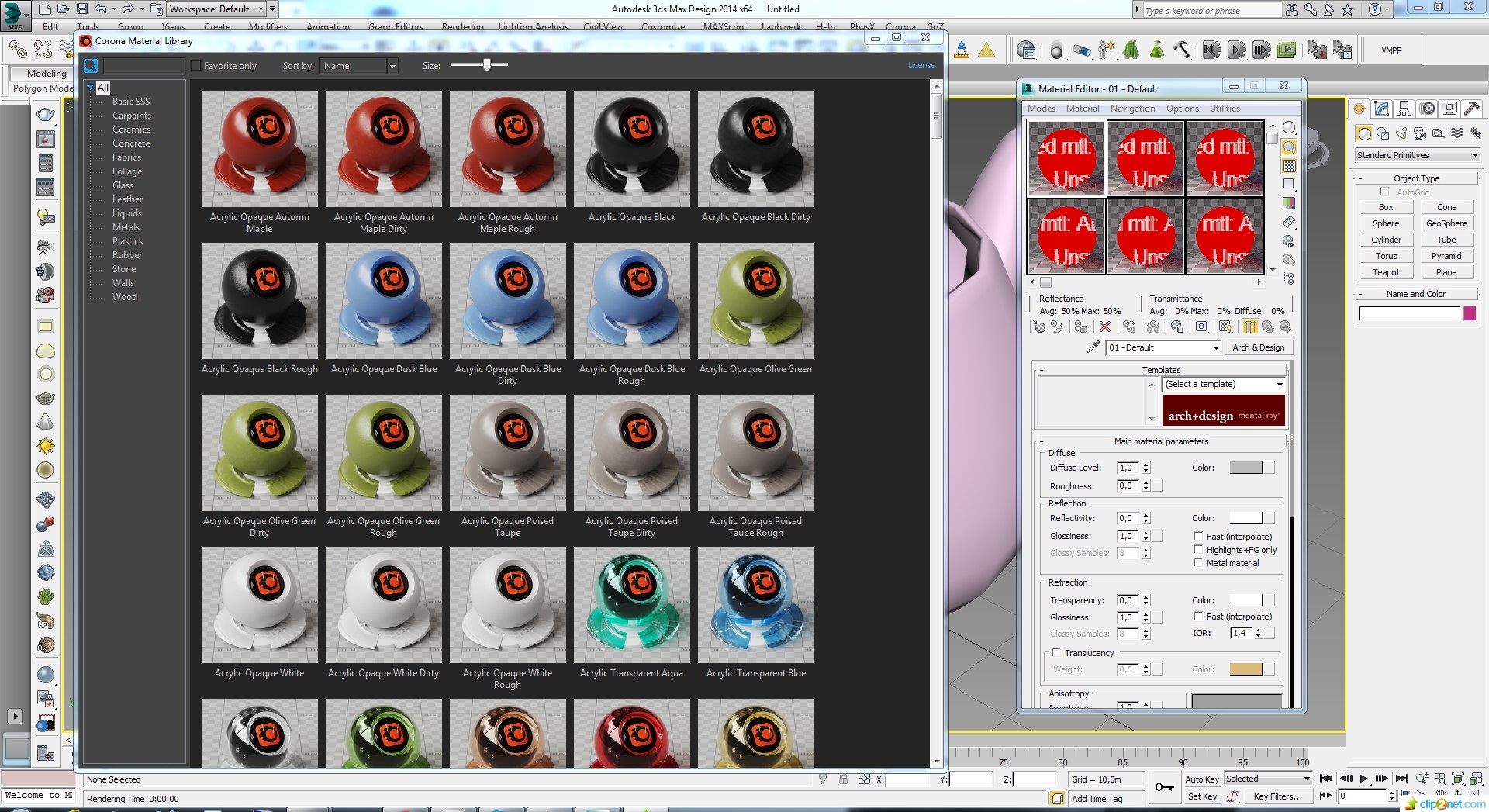1489x812 pixels.
Task: Open Material menu in Material Editor
Action: pyautogui.click(x=1083, y=109)
